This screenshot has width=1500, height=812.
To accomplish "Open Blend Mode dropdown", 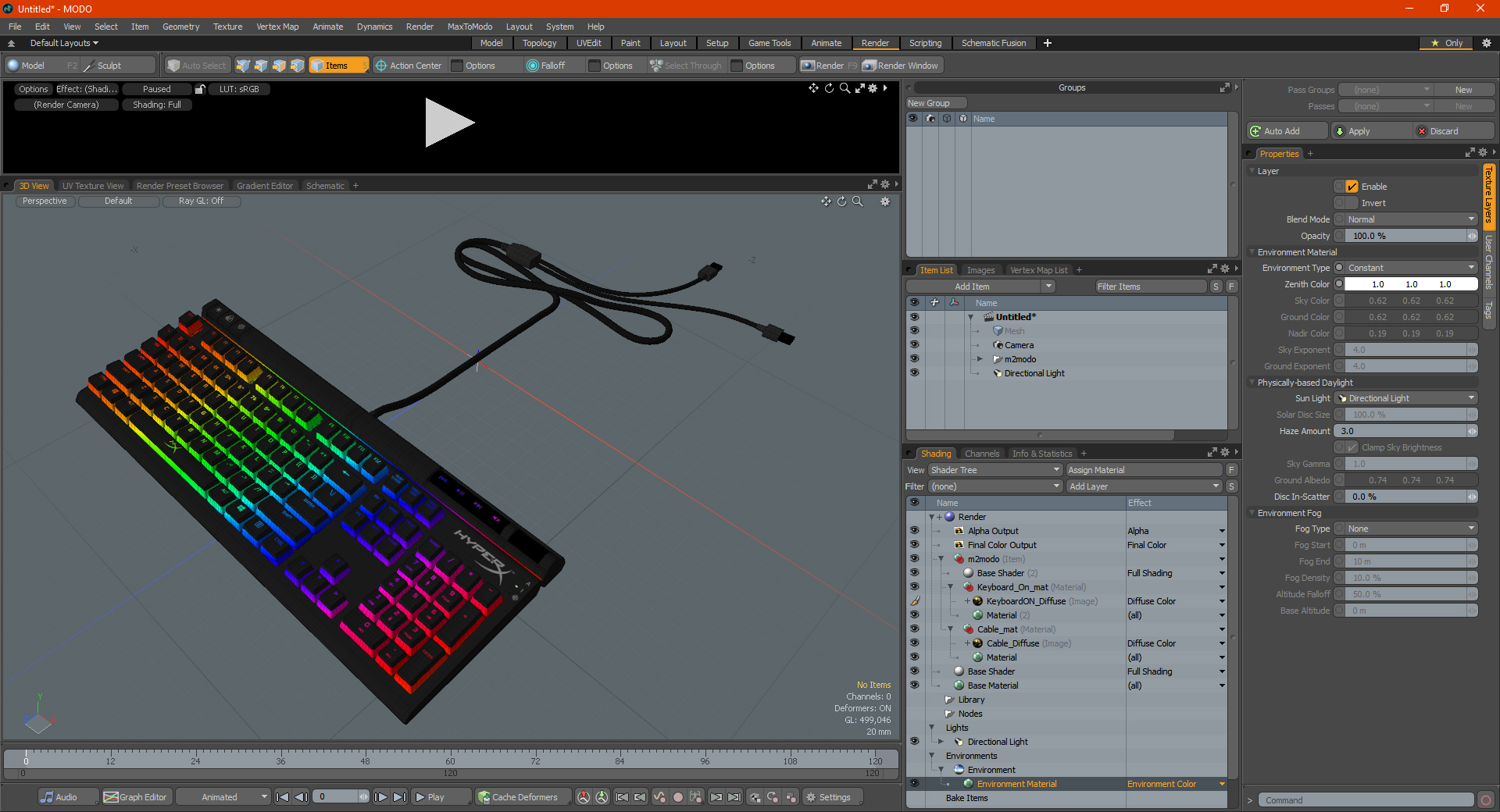I will (x=1411, y=219).
